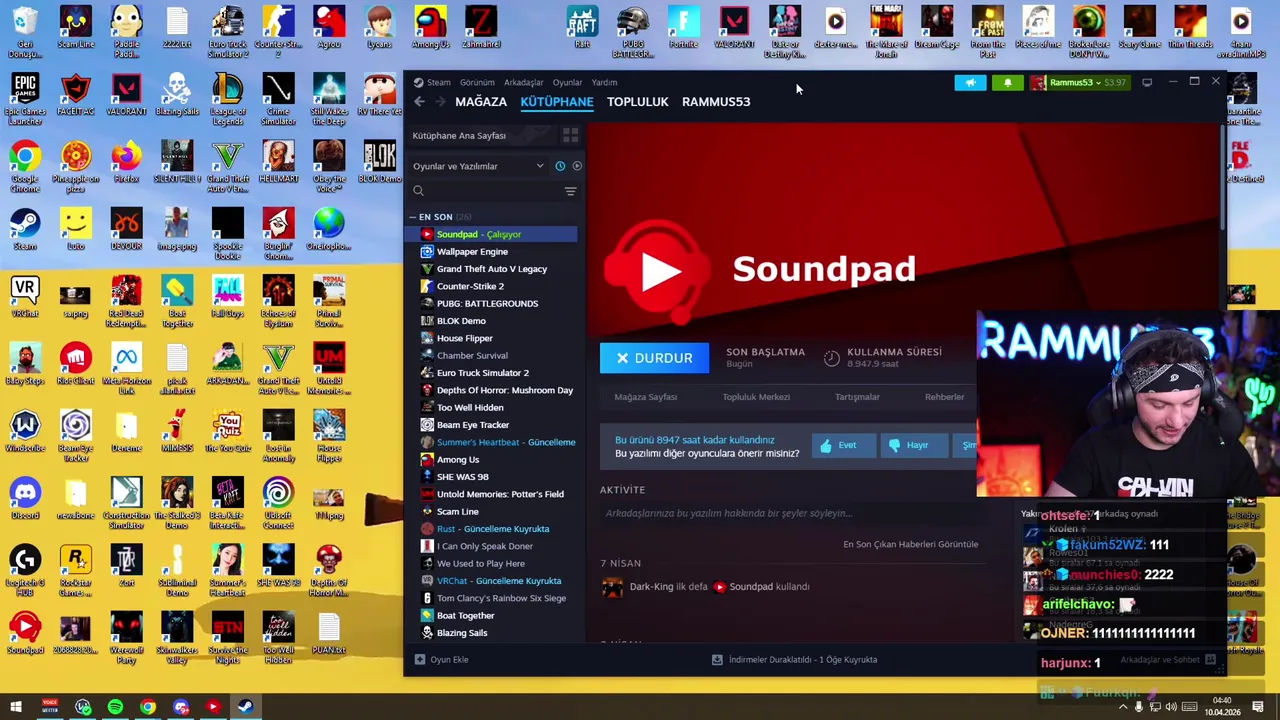Screen dimensions: 1280x720
Task: Click Google Chrome desktop icon
Action: pyautogui.click(x=25, y=167)
